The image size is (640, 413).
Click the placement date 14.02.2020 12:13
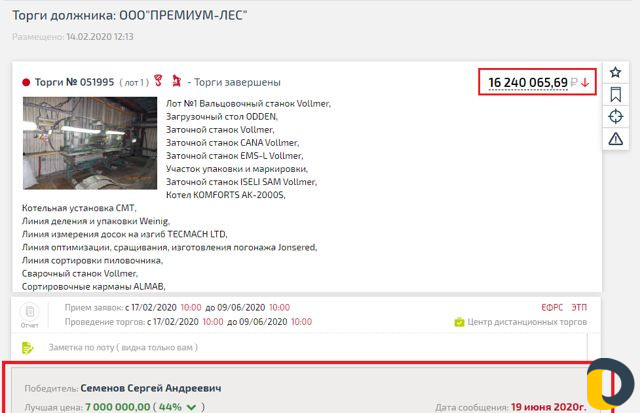100,37
